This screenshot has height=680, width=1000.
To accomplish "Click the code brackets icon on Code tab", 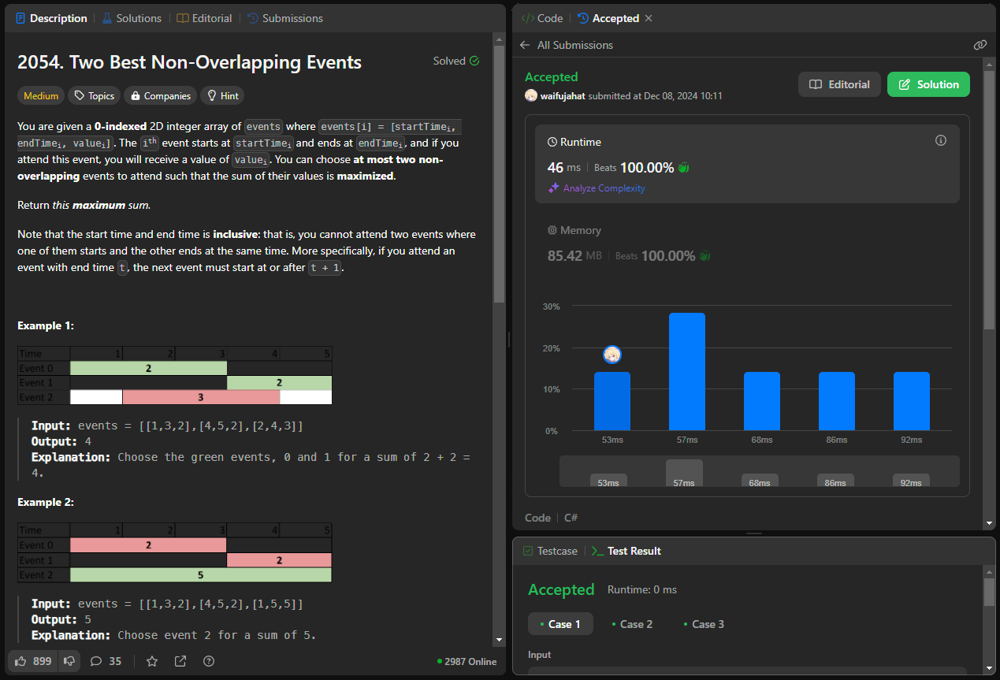I will click(x=527, y=18).
